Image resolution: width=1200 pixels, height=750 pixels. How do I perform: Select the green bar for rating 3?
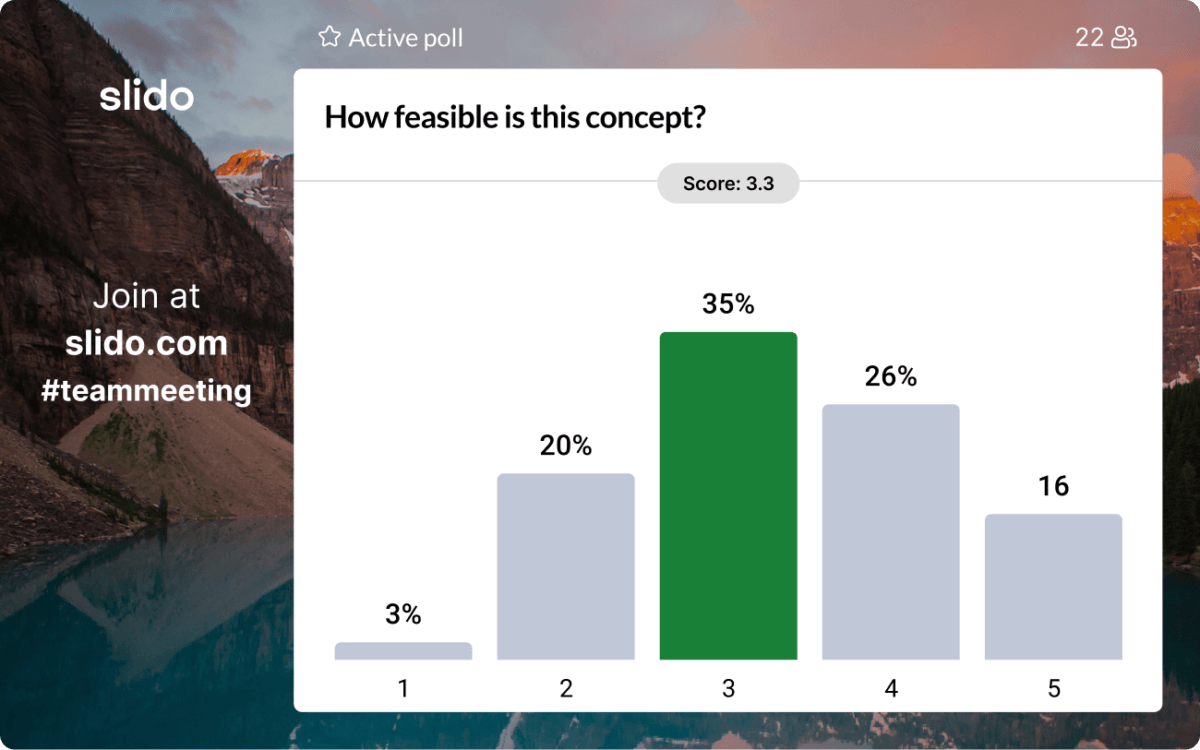[728, 495]
